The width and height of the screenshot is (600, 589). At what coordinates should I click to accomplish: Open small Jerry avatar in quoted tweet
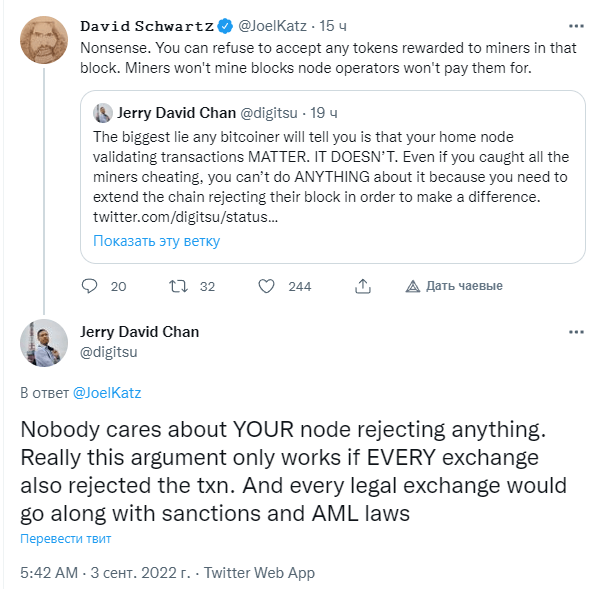point(103,113)
